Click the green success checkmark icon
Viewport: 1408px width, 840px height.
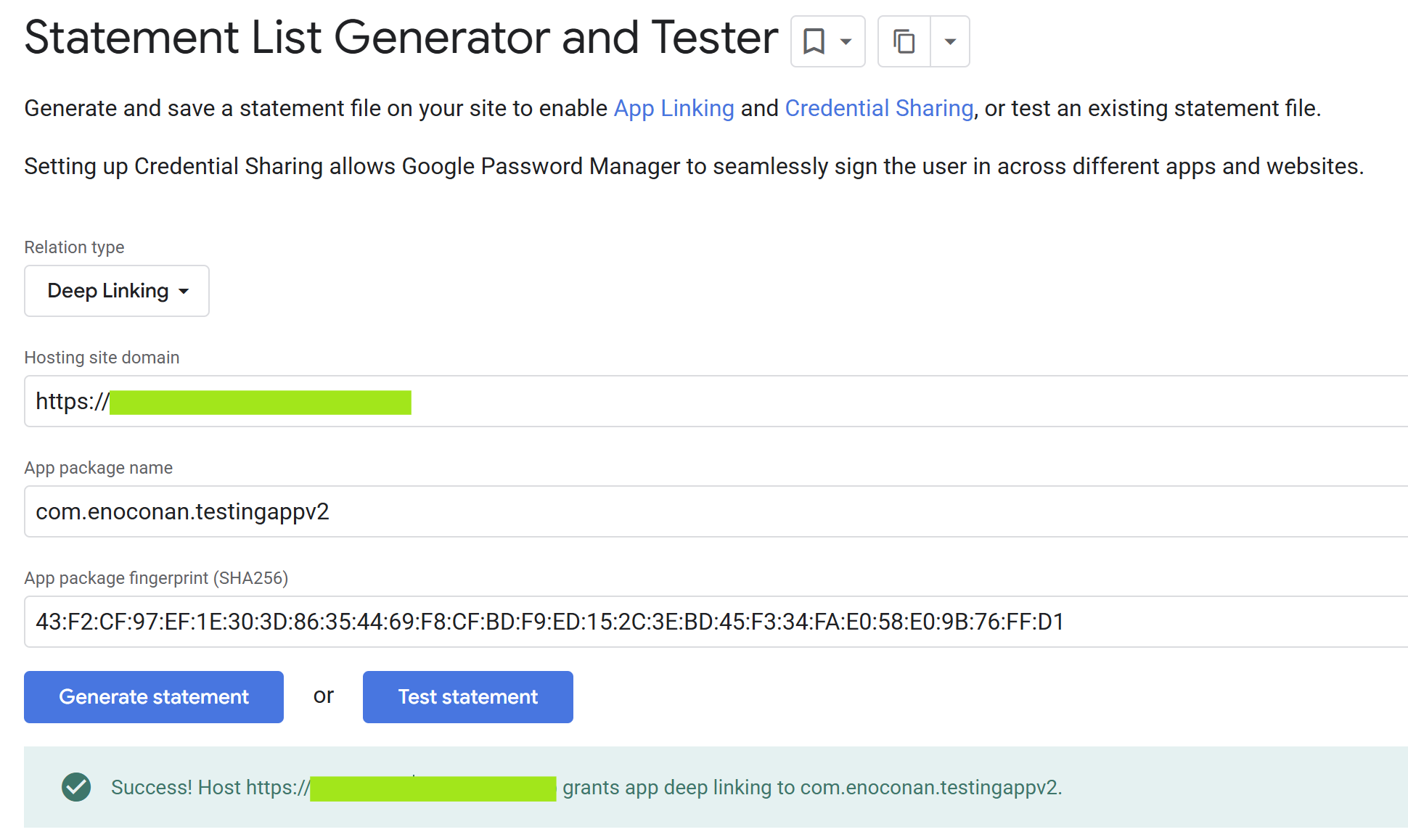click(76, 787)
